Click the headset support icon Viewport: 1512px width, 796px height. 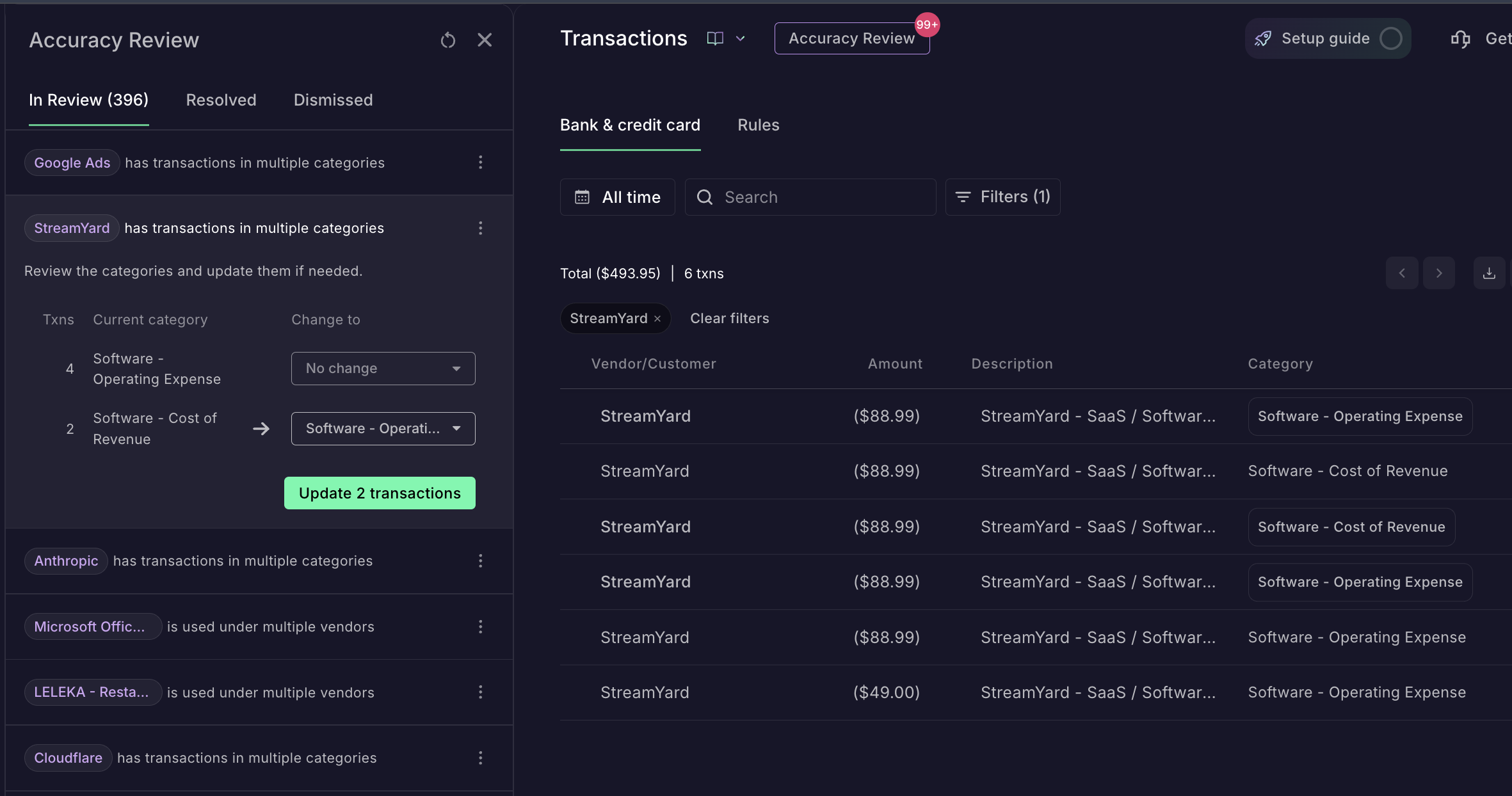click(x=1460, y=39)
